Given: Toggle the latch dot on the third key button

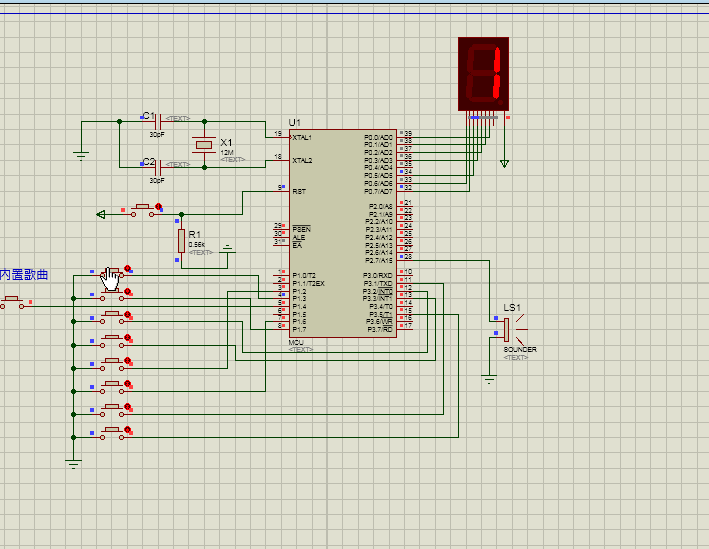Looking at the screenshot, I should pyautogui.click(x=128, y=314).
